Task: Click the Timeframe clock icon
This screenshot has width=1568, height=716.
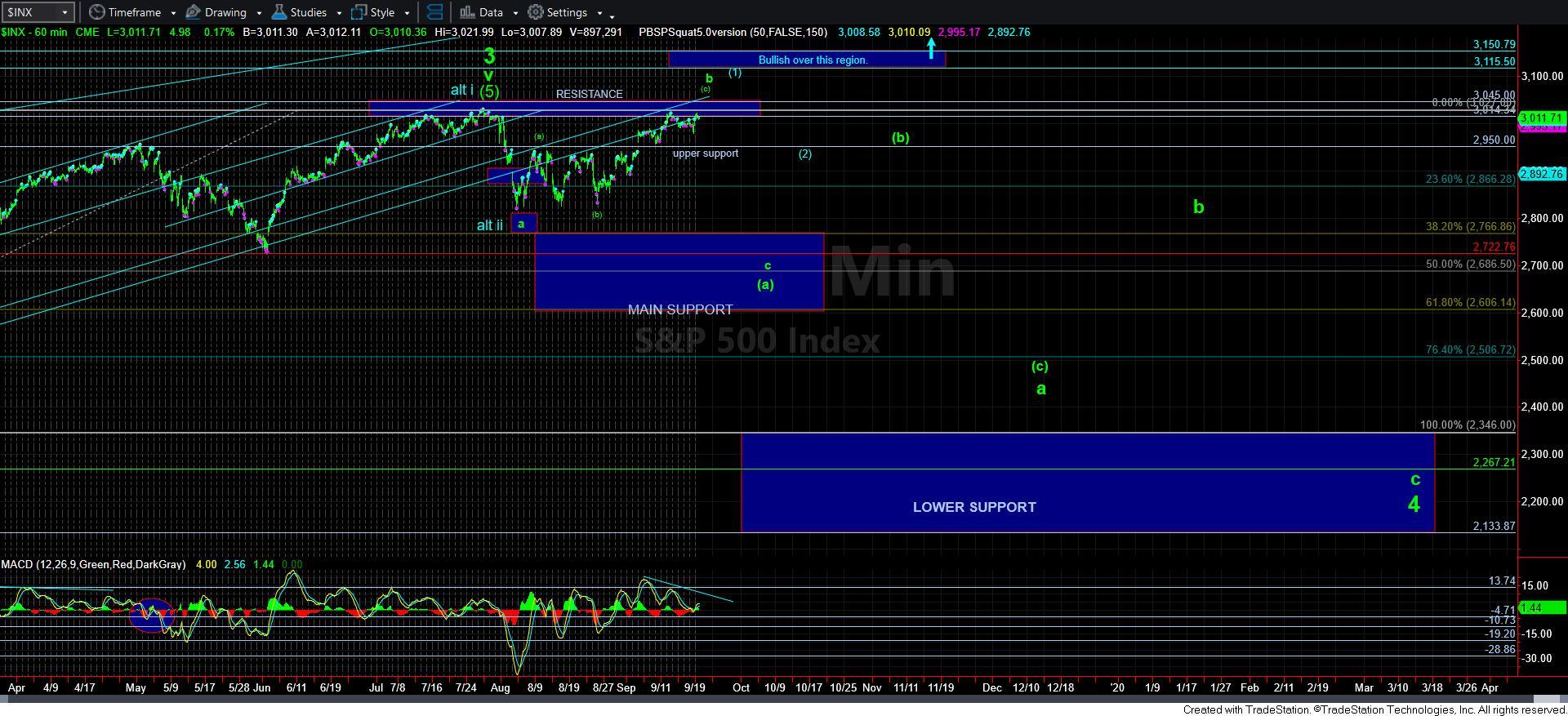Action: [97, 12]
